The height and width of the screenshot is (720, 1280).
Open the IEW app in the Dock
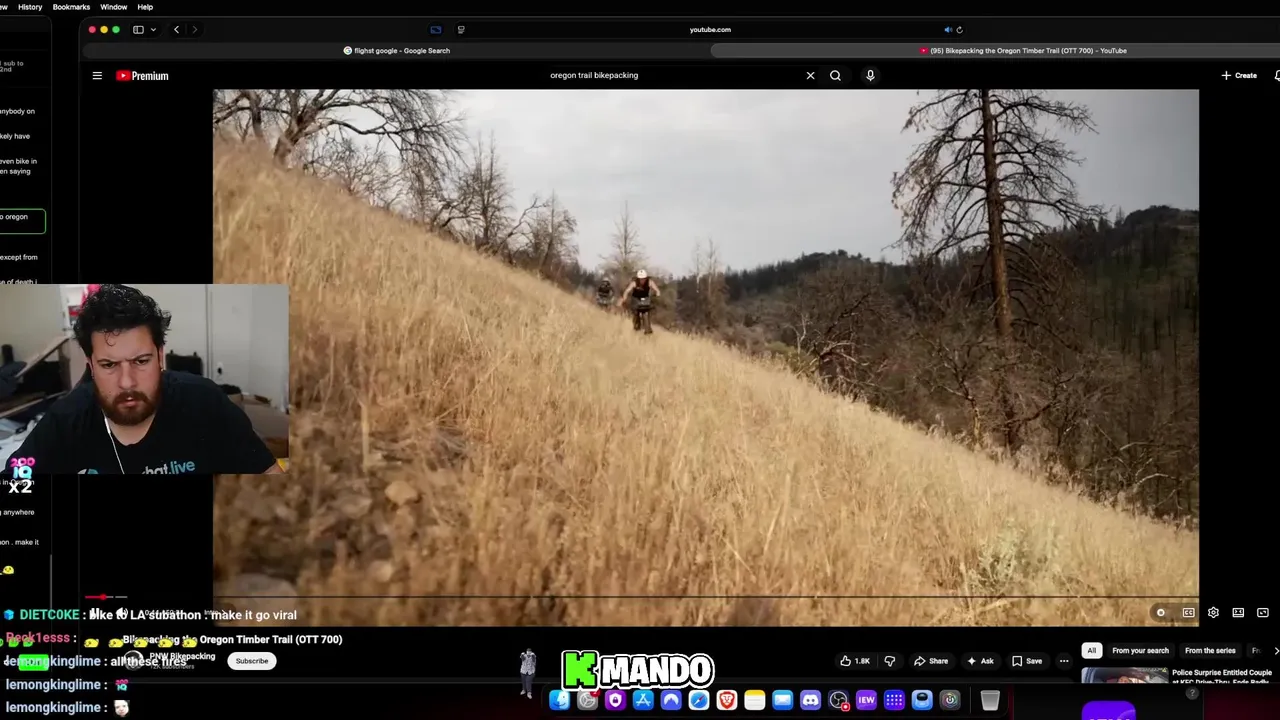[x=866, y=701]
